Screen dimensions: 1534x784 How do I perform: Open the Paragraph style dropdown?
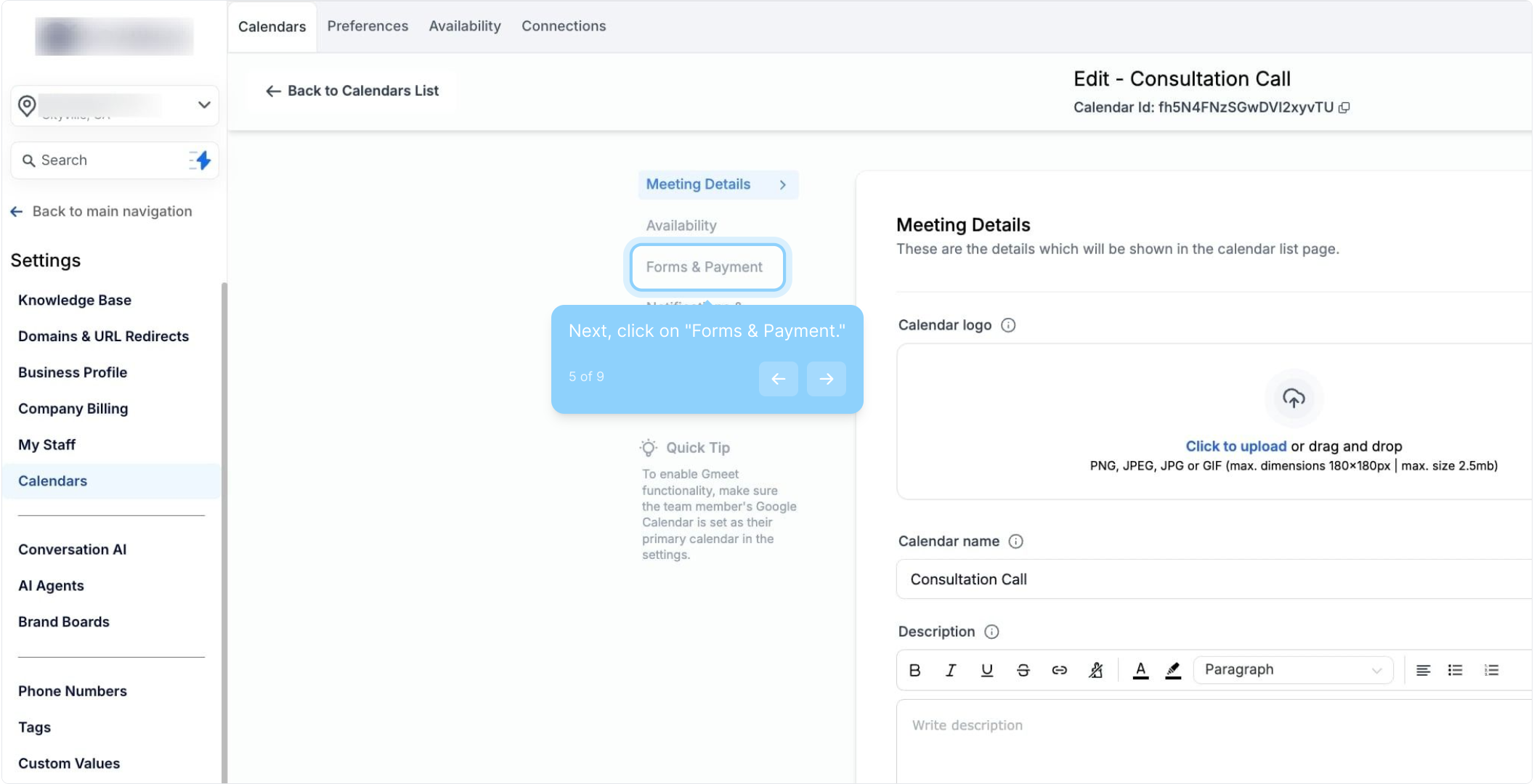1292,670
